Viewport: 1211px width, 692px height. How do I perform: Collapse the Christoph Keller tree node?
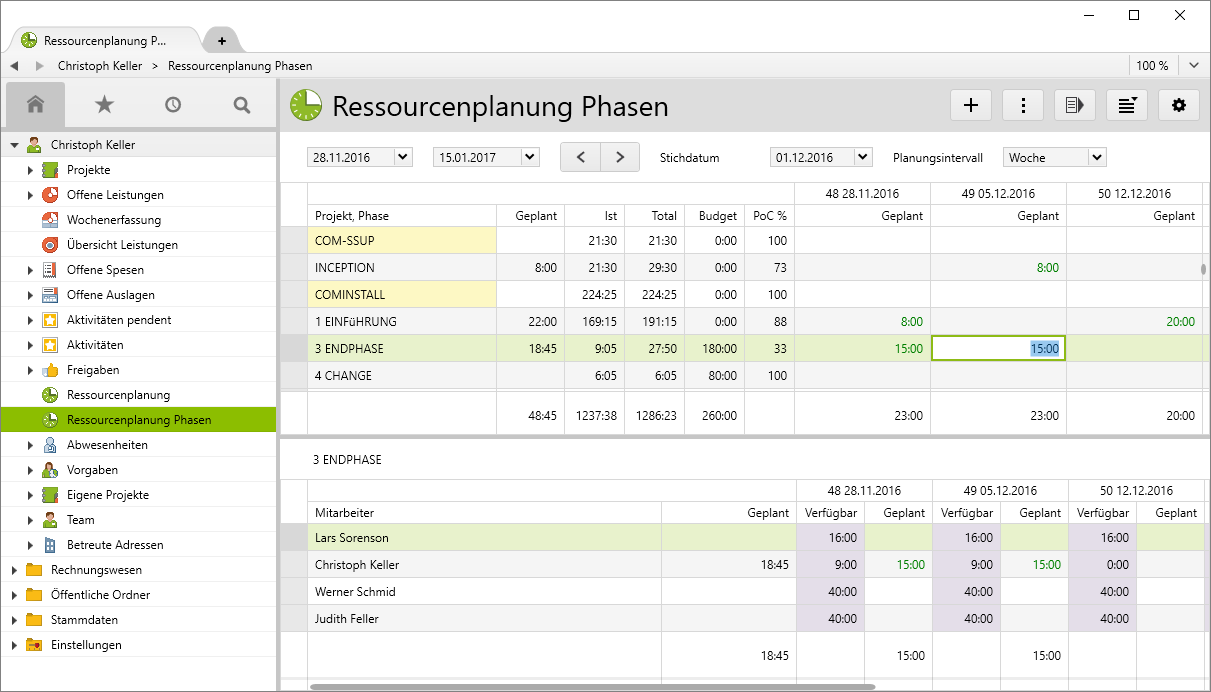pyautogui.click(x=15, y=145)
